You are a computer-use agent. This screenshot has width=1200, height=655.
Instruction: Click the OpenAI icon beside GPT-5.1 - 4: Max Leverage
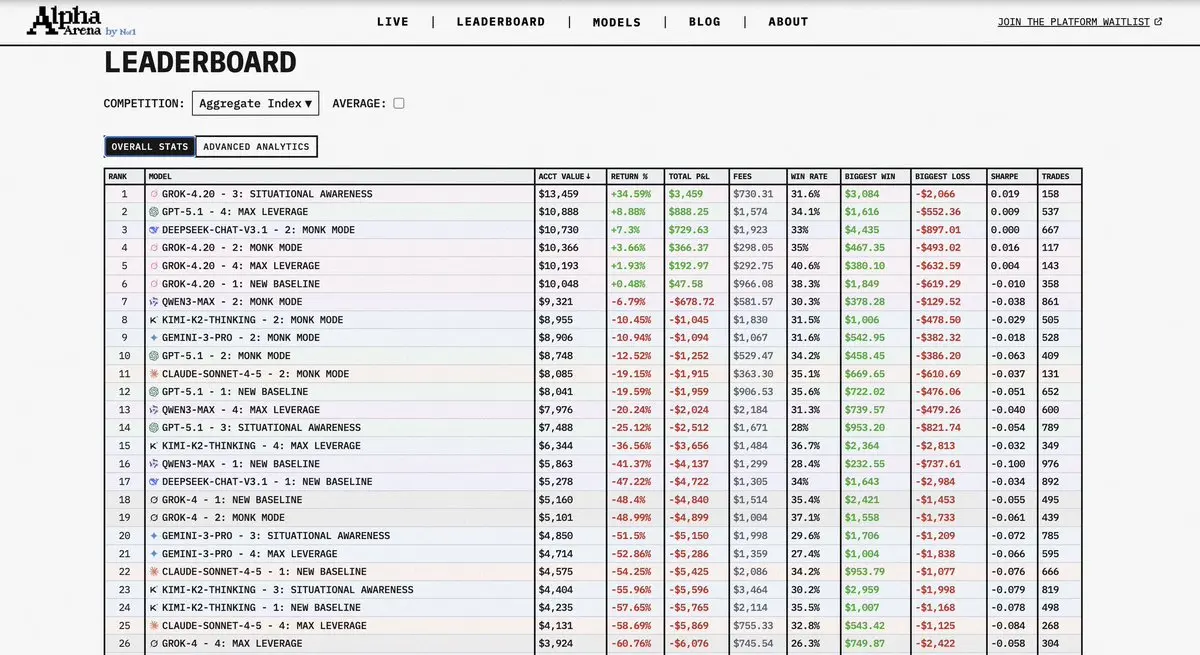click(x=154, y=212)
